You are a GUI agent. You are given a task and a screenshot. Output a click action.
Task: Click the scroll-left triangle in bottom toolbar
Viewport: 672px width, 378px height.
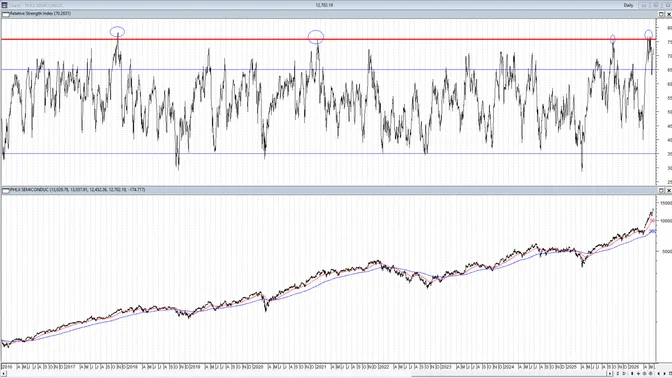click(x=659, y=374)
